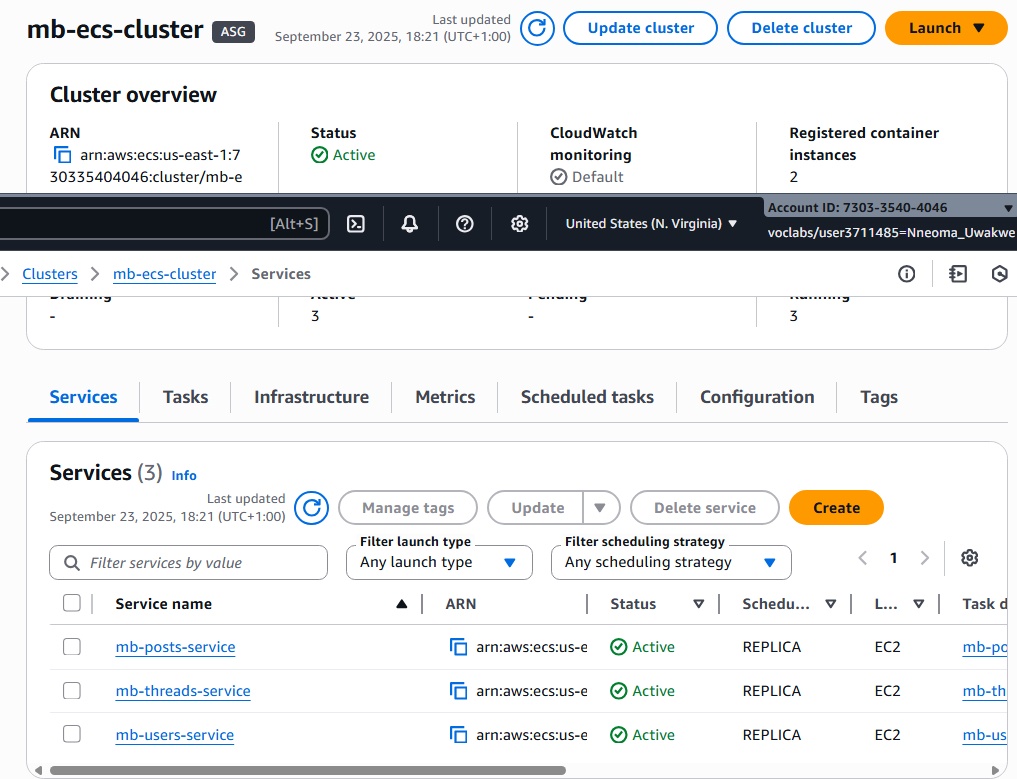Select the mb-users-service checkbox
This screenshot has width=1017, height=779.
(72, 734)
